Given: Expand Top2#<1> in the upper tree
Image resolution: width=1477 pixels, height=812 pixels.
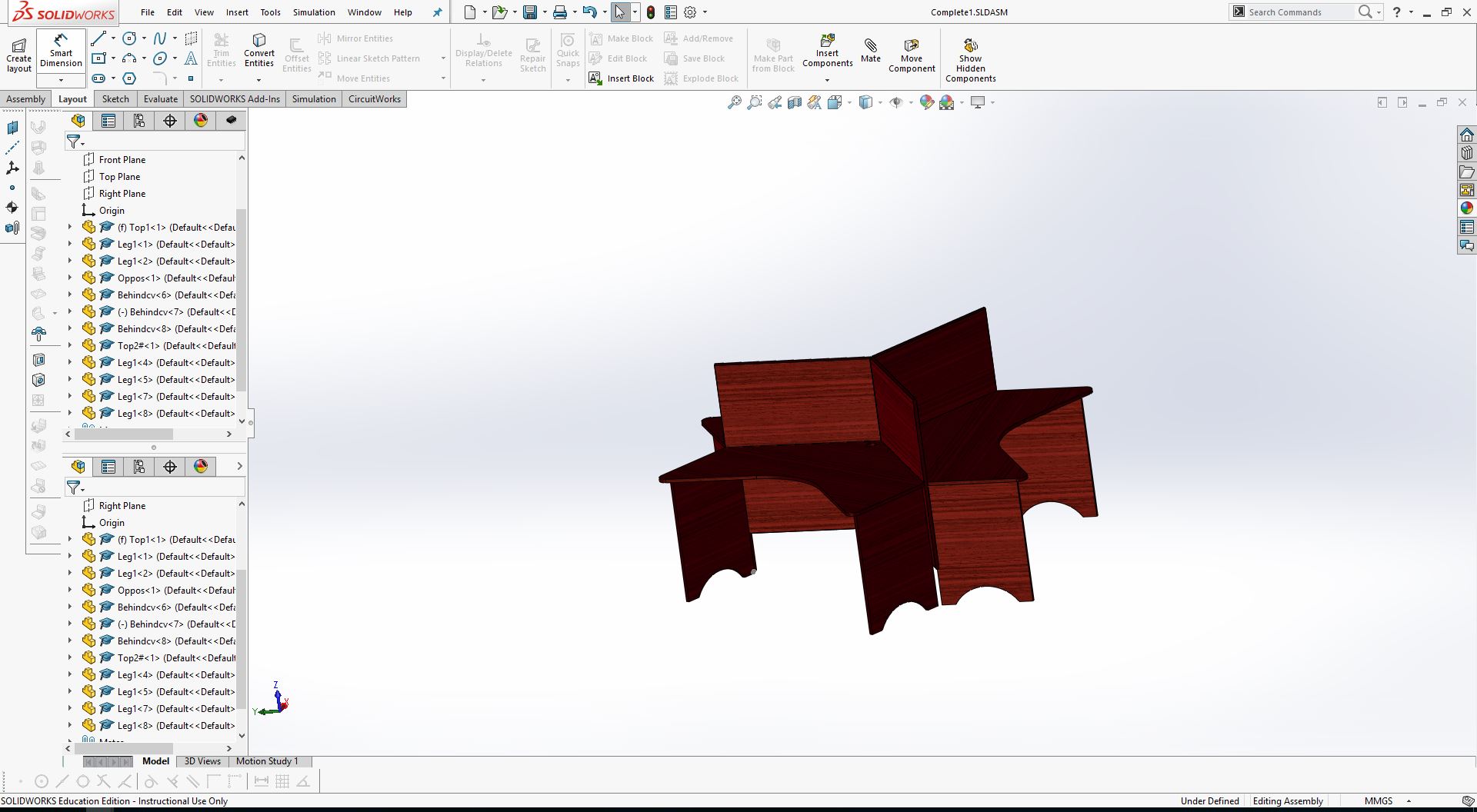Looking at the screenshot, I should (x=70, y=345).
